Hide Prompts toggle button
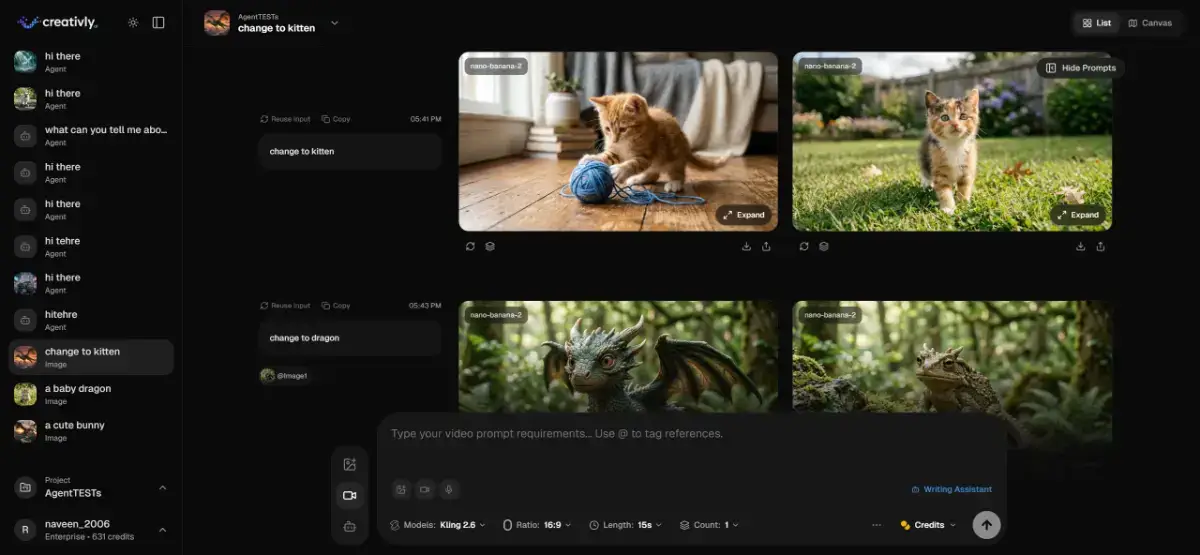The height and width of the screenshot is (555, 1200). tap(1080, 68)
